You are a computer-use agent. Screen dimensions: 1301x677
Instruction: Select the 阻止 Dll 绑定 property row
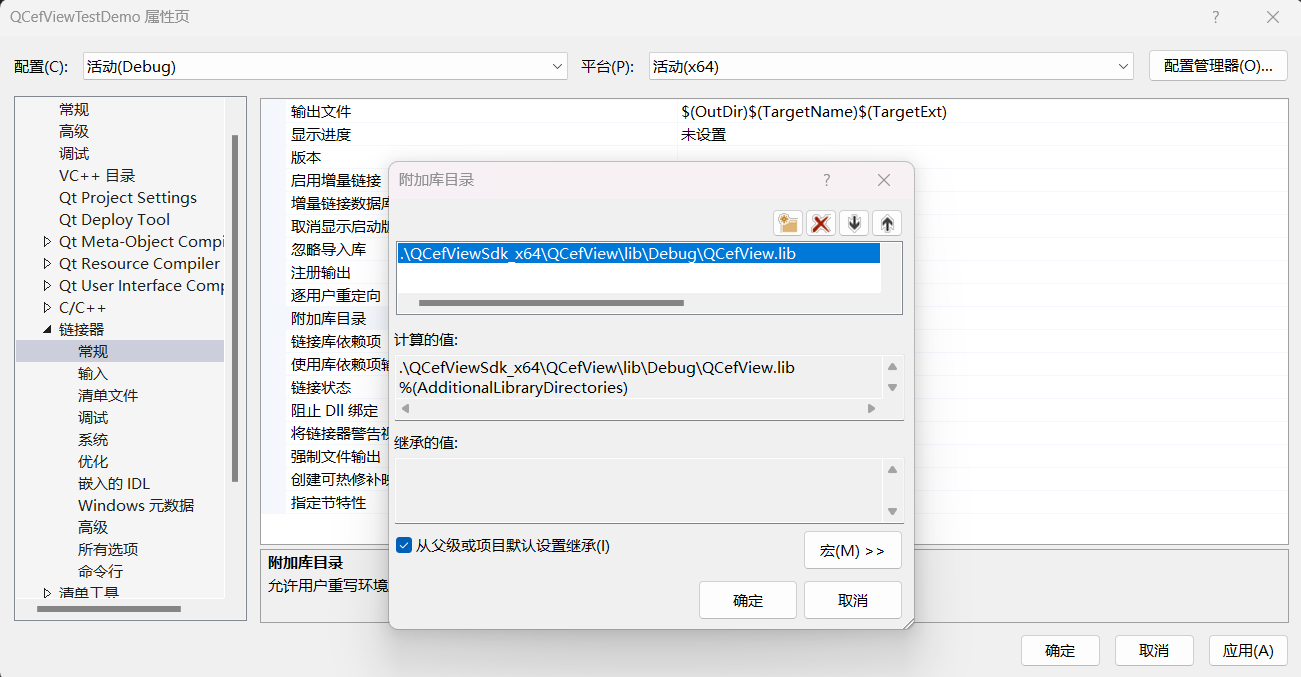pyautogui.click(x=328, y=411)
